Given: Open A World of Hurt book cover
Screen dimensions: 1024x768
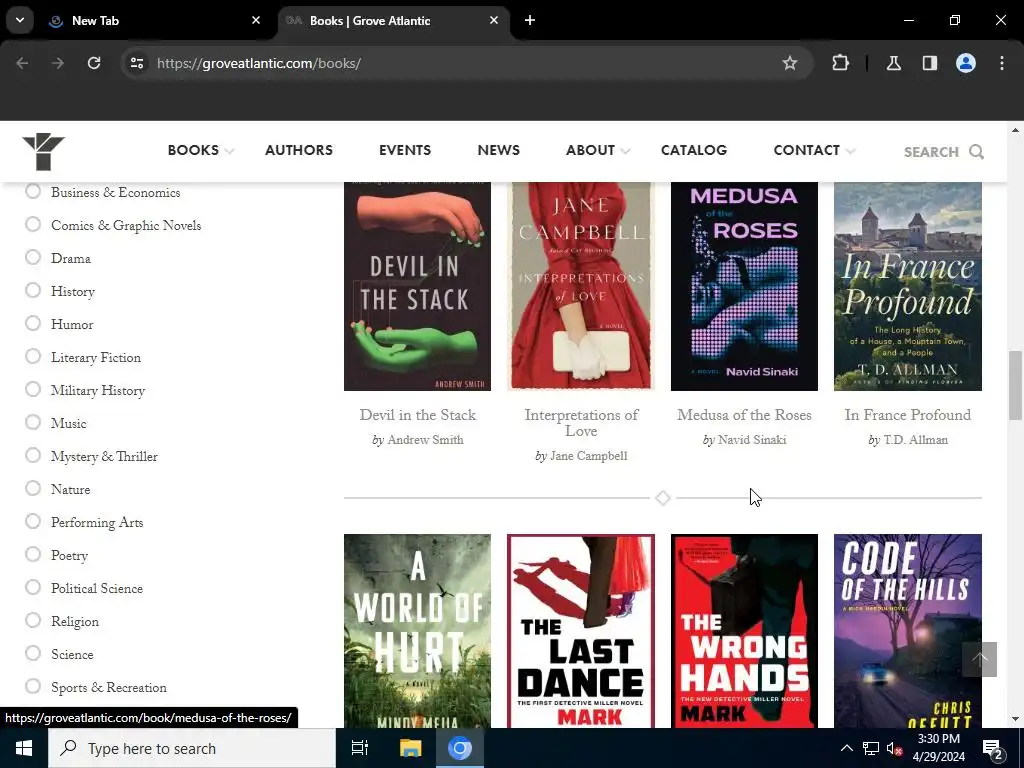Looking at the screenshot, I should point(417,631).
